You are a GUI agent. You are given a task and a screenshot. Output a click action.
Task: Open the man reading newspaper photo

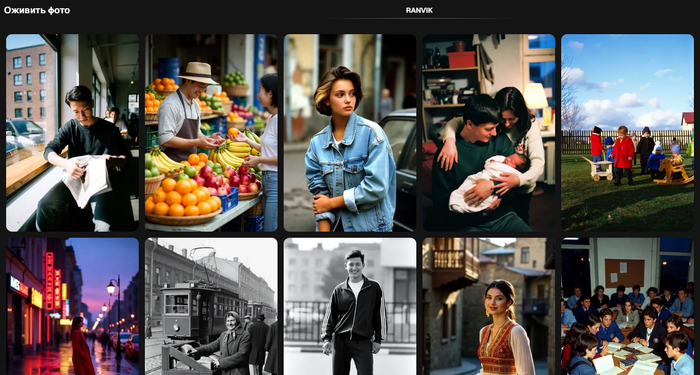click(x=72, y=133)
